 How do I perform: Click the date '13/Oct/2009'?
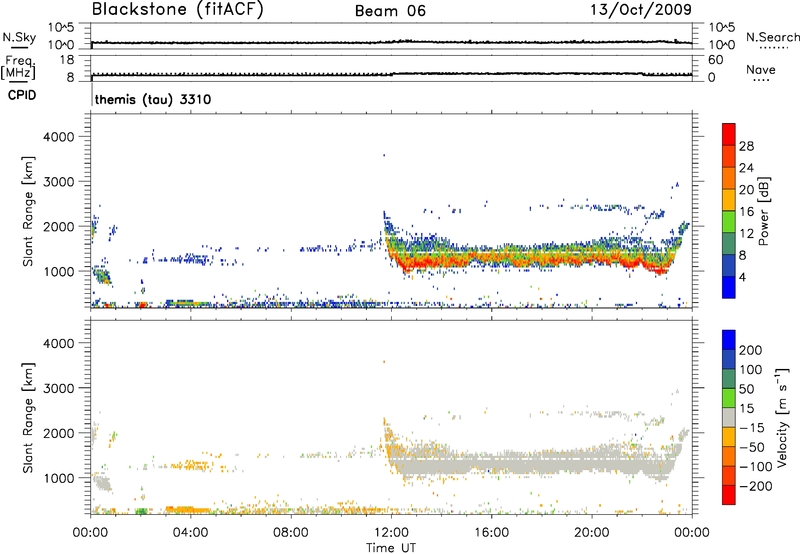(x=641, y=9)
